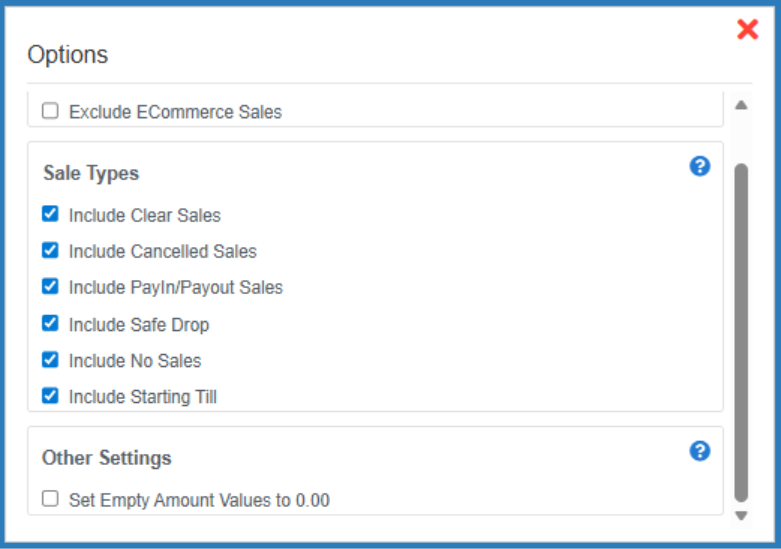Uncheck the Include No Sales checkbox
This screenshot has height=549, width=781.
tap(50, 359)
